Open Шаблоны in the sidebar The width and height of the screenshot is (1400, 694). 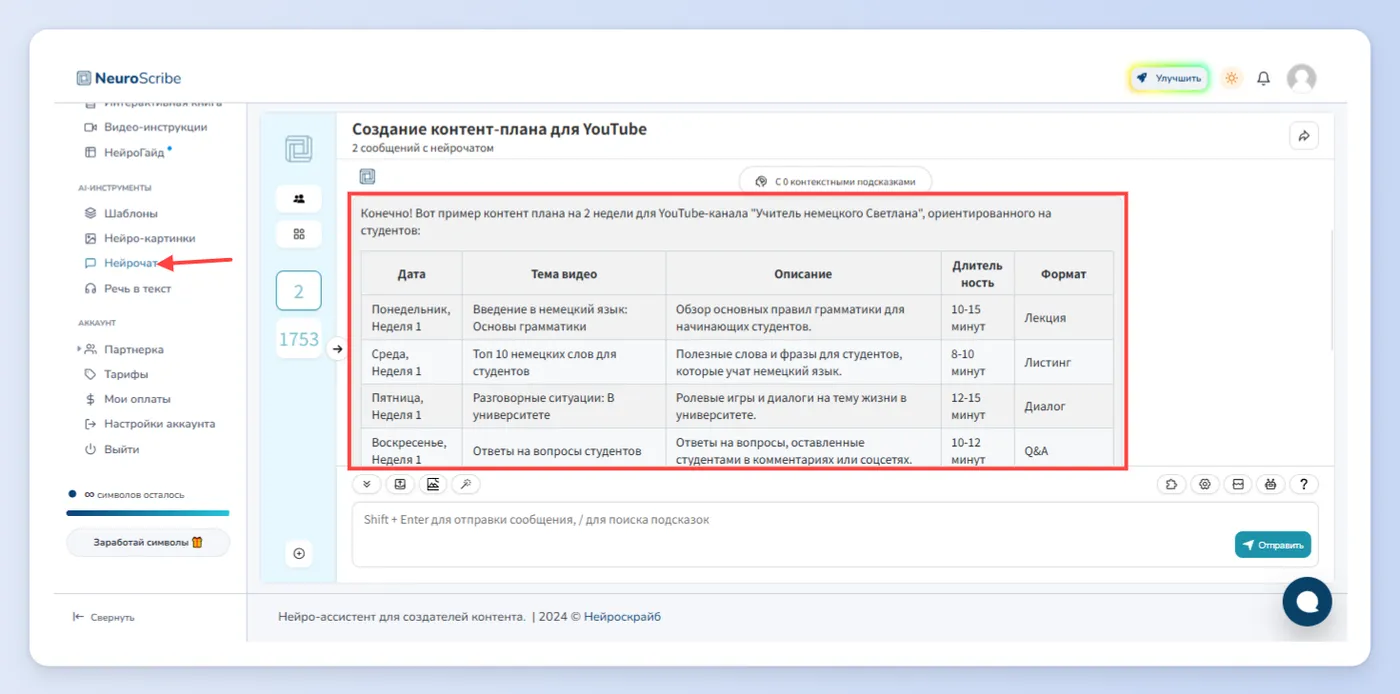122,213
